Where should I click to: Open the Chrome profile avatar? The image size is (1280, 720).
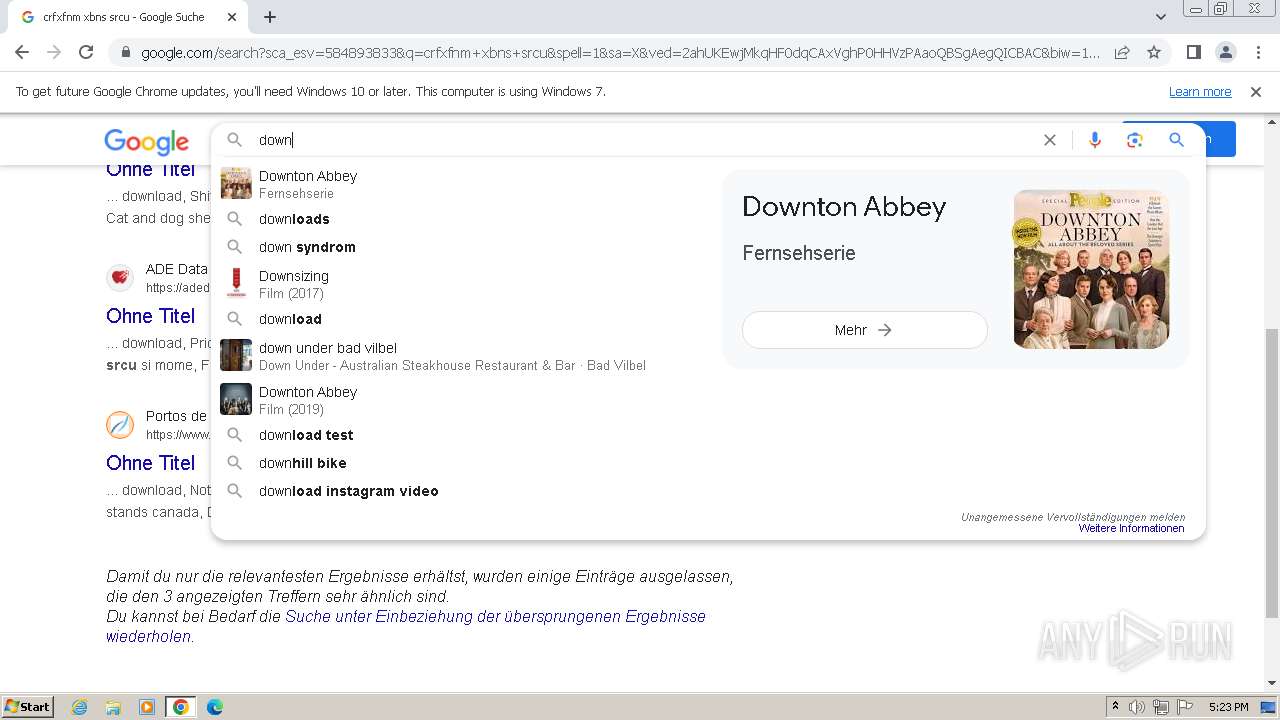pyautogui.click(x=1225, y=52)
